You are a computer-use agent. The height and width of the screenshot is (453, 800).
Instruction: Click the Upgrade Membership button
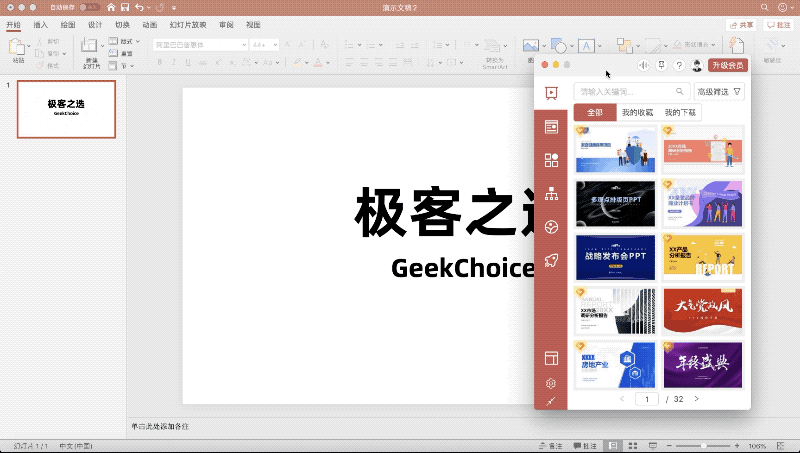pyautogui.click(x=728, y=65)
